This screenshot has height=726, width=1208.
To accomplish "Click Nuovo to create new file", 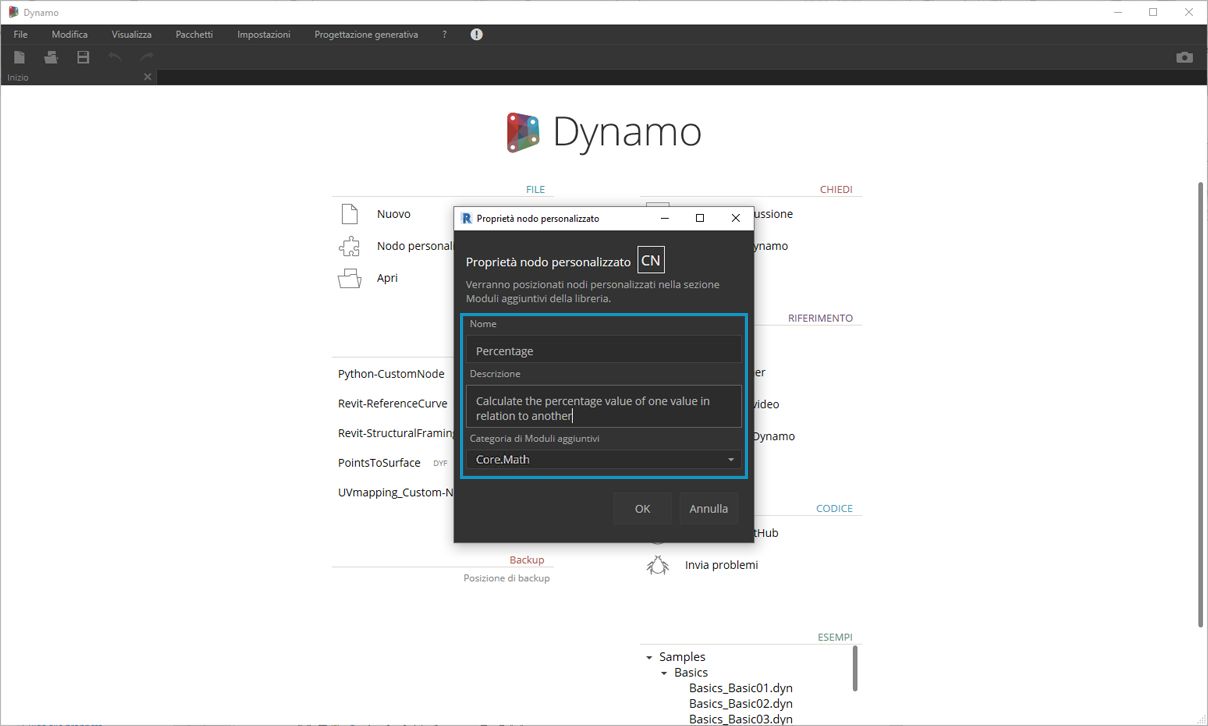I will coord(394,214).
